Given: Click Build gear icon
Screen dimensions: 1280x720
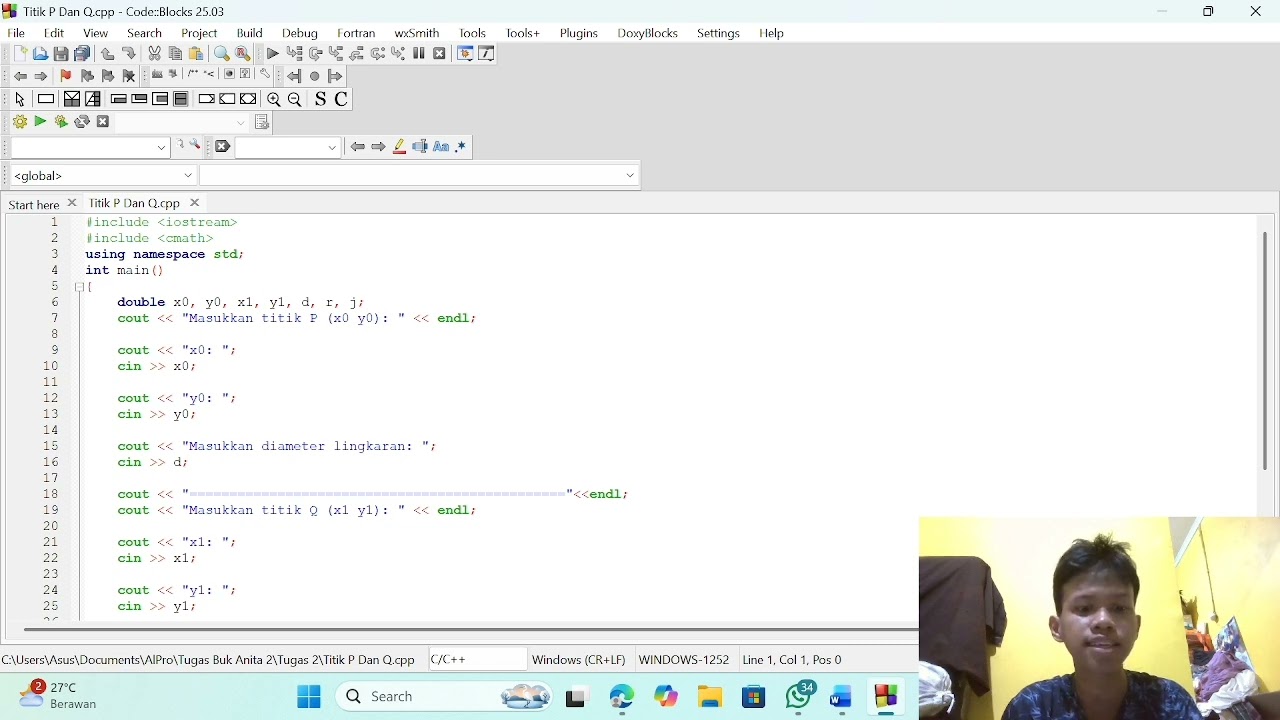Looking at the screenshot, I should (19, 122).
